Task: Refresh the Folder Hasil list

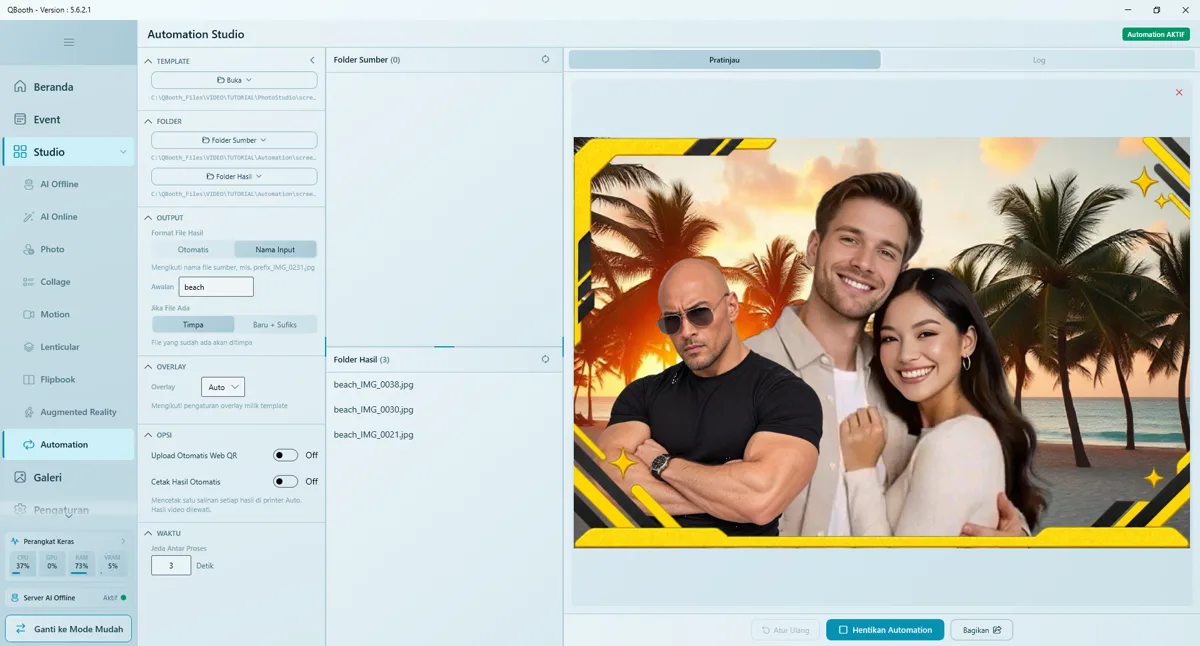Action: (545, 359)
